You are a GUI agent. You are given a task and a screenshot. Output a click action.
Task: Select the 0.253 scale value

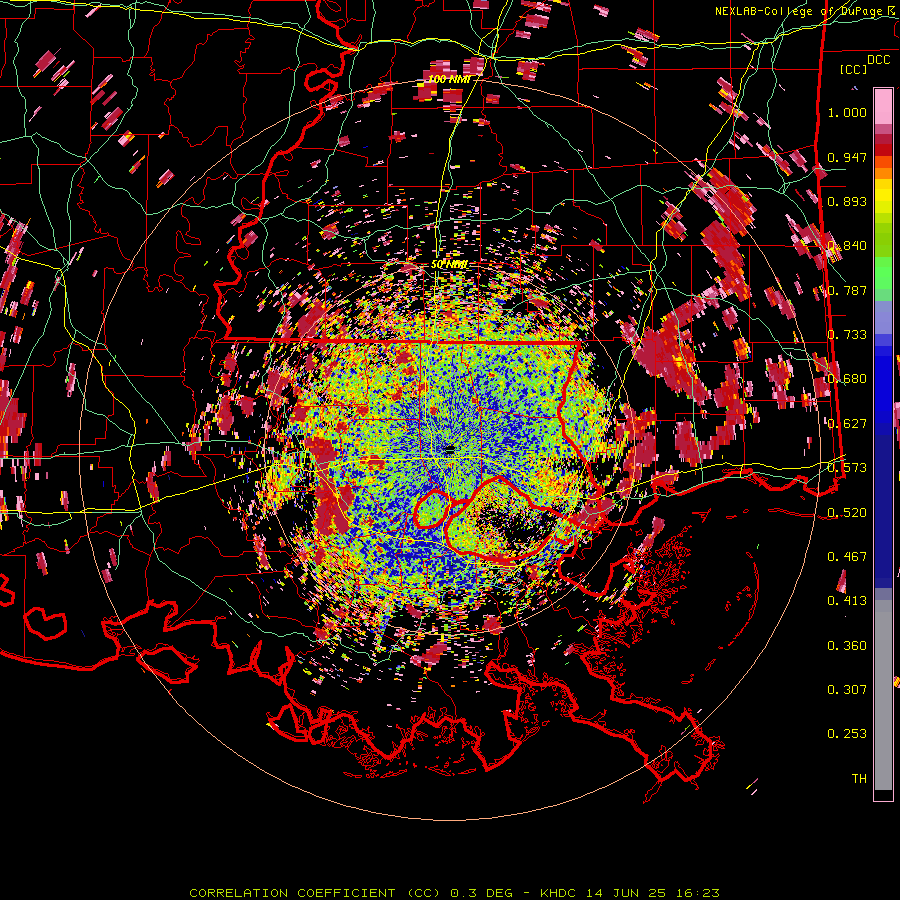847,734
